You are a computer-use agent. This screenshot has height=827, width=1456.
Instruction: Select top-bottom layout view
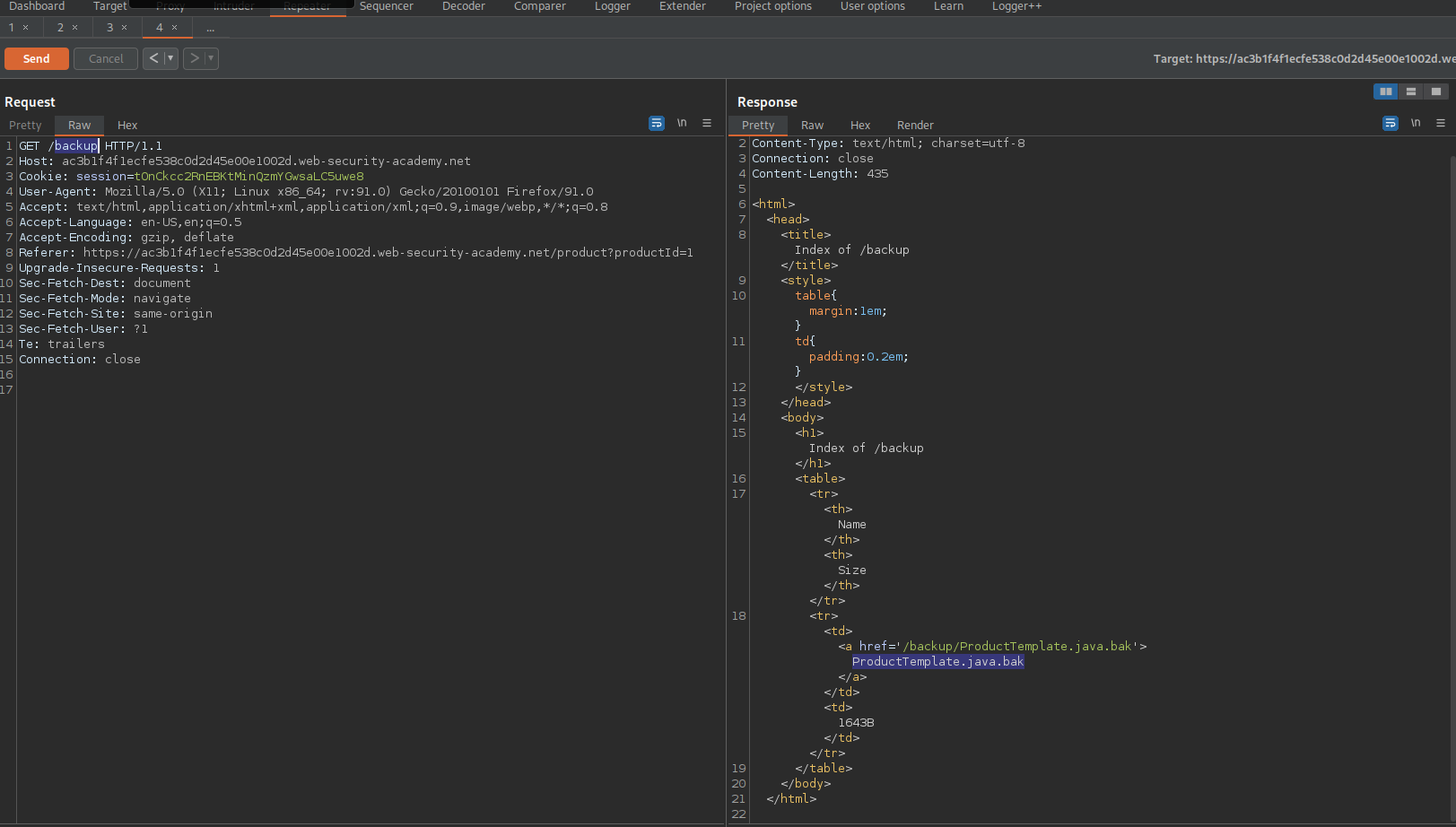tap(1411, 91)
